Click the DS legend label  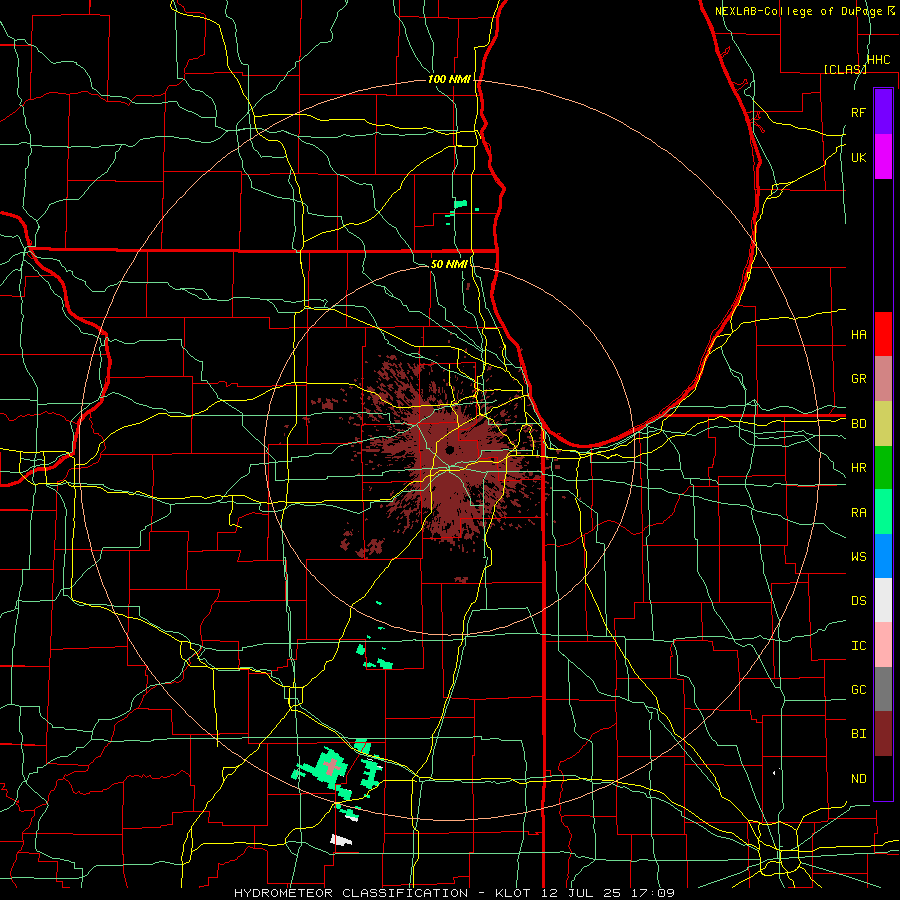tap(858, 601)
